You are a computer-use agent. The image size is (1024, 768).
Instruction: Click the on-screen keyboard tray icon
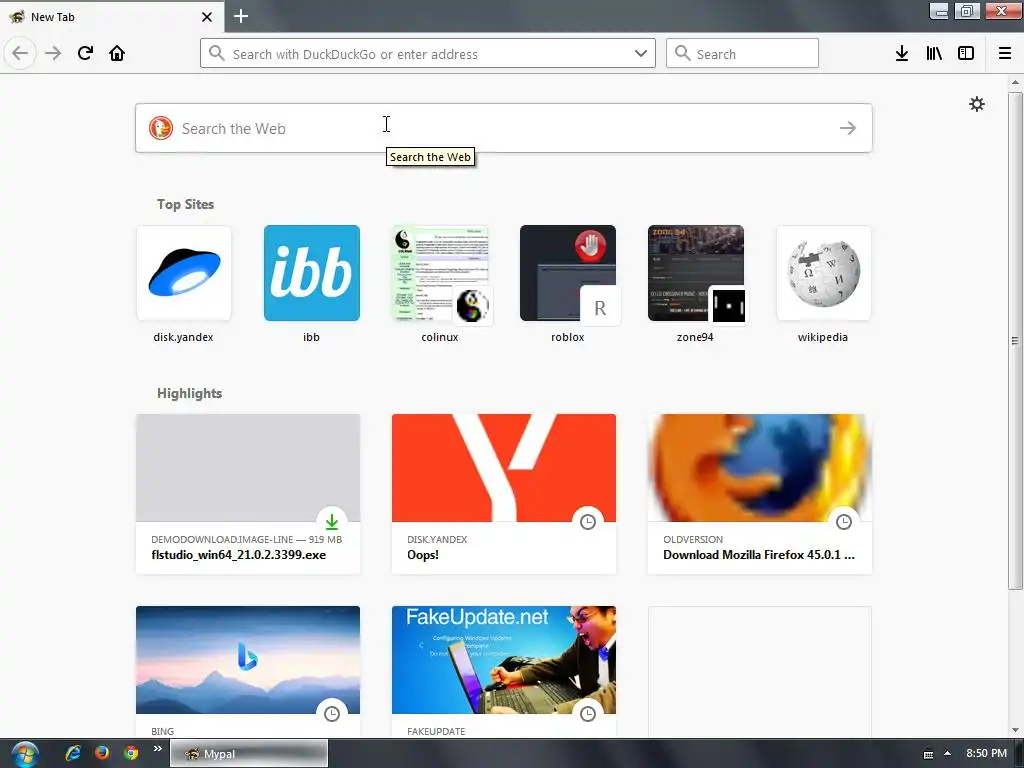click(x=928, y=754)
